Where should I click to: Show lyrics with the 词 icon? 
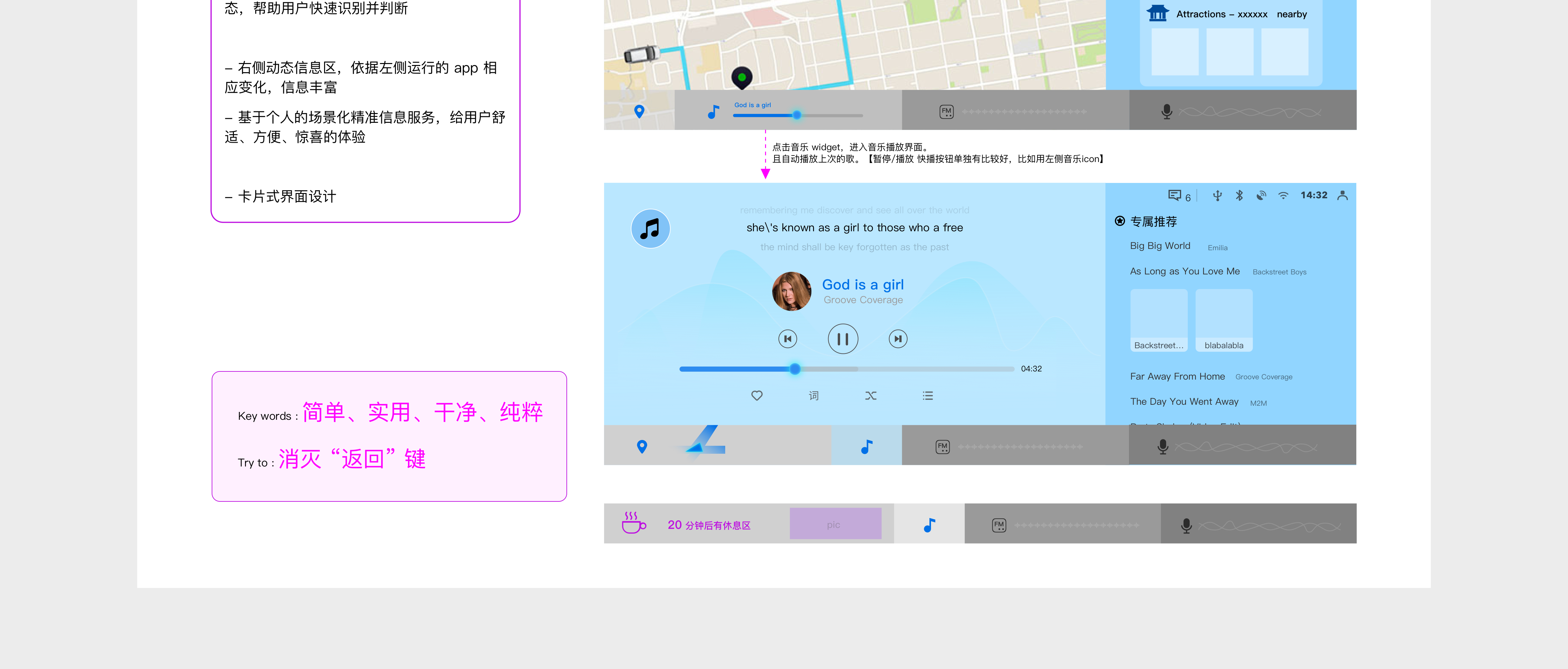point(814,396)
